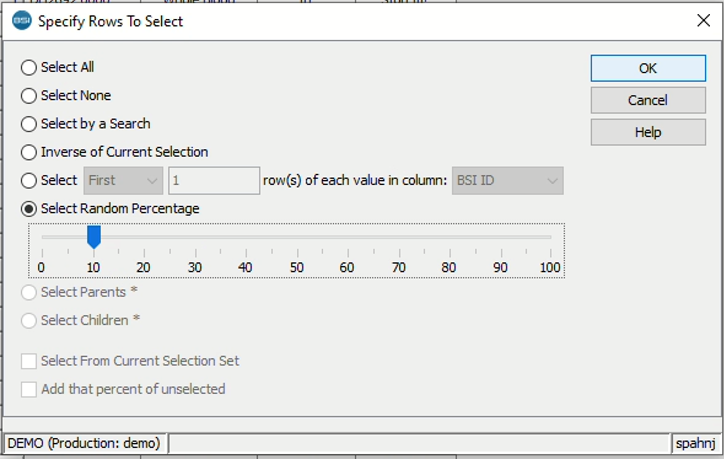Set slider to the 50 percent mark
Screen dimensions: 724x459
[x=297, y=237]
